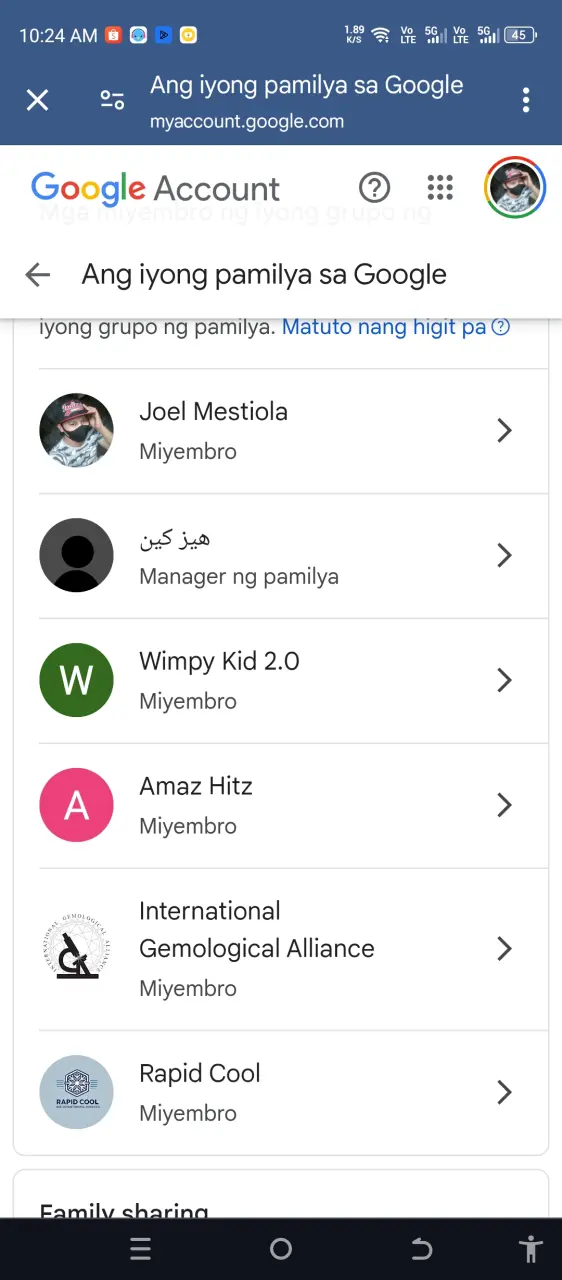The image size is (562, 1280).
Task: Tap the Android recent apps button
Action: [x=141, y=1249]
